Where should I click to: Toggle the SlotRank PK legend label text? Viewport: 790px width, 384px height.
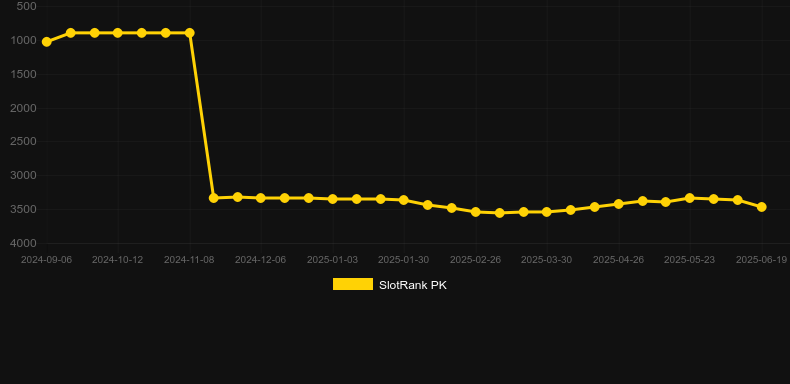413,285
